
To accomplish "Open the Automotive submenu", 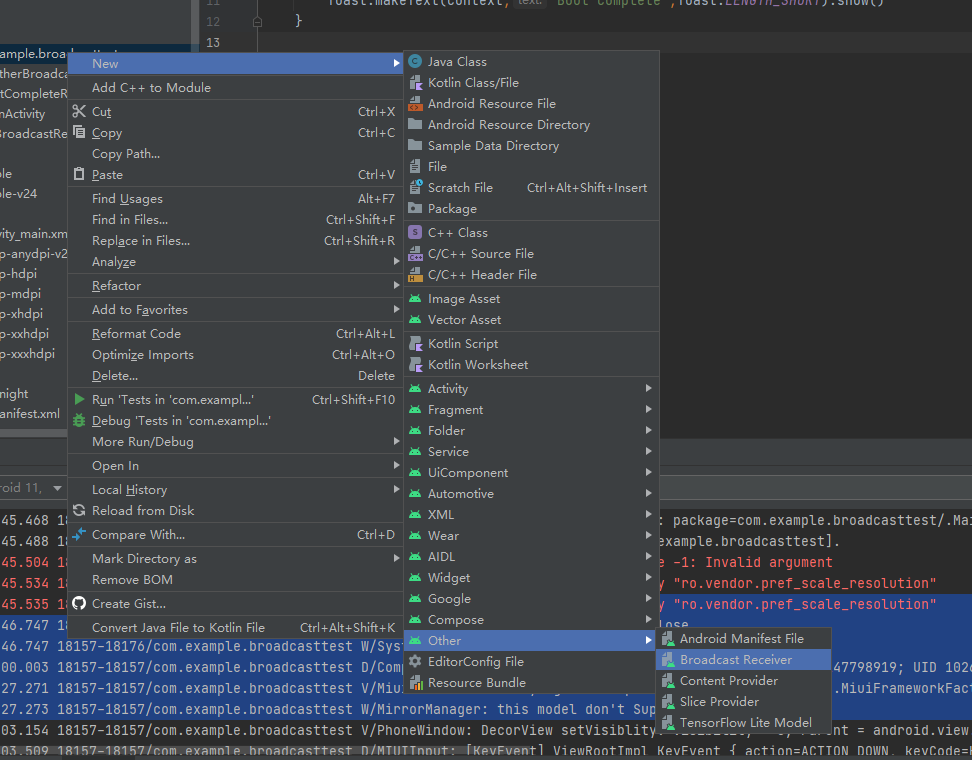I will tap(531, 493).
